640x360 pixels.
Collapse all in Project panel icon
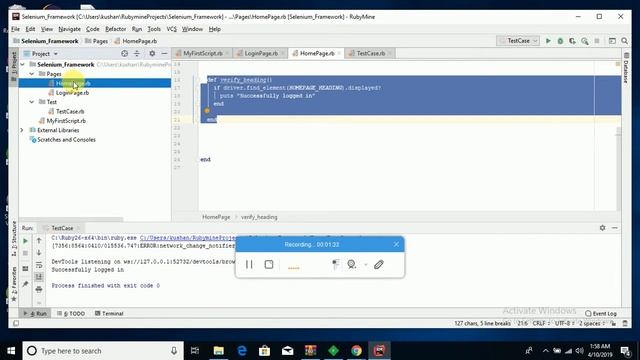click(x=137, y=53)
